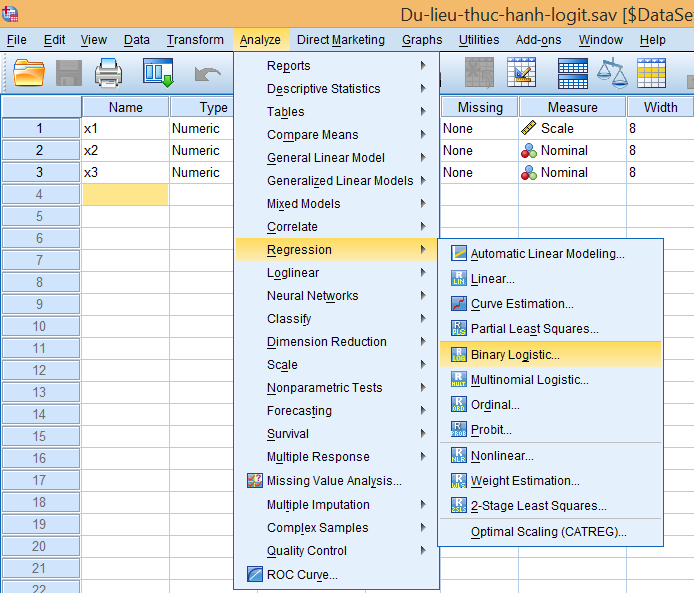Image resolution: width=694 pixels, height=593 pixels.
Task: Expand the Loglinear submenu
Action: click(337, 273)
